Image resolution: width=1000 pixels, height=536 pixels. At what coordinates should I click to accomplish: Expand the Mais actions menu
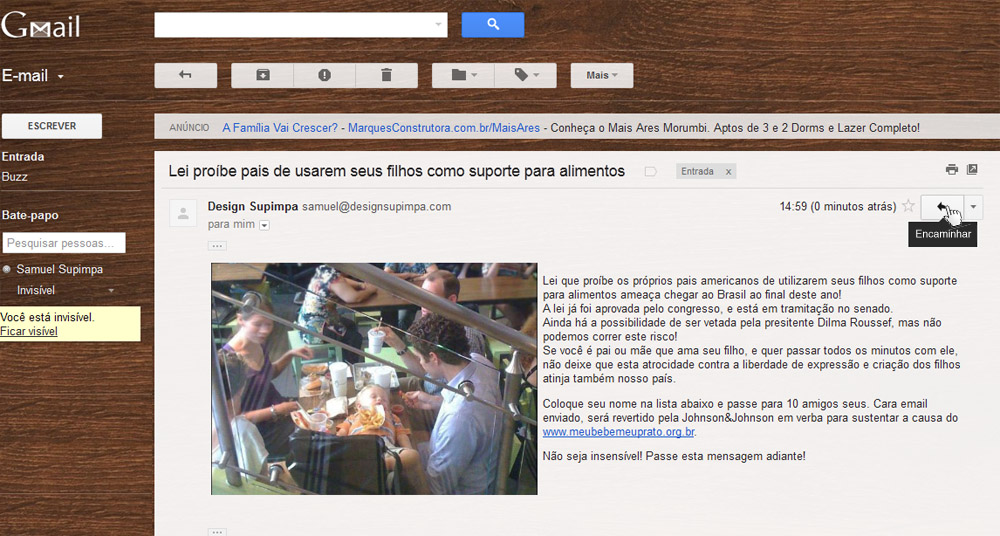pos(602,75)
